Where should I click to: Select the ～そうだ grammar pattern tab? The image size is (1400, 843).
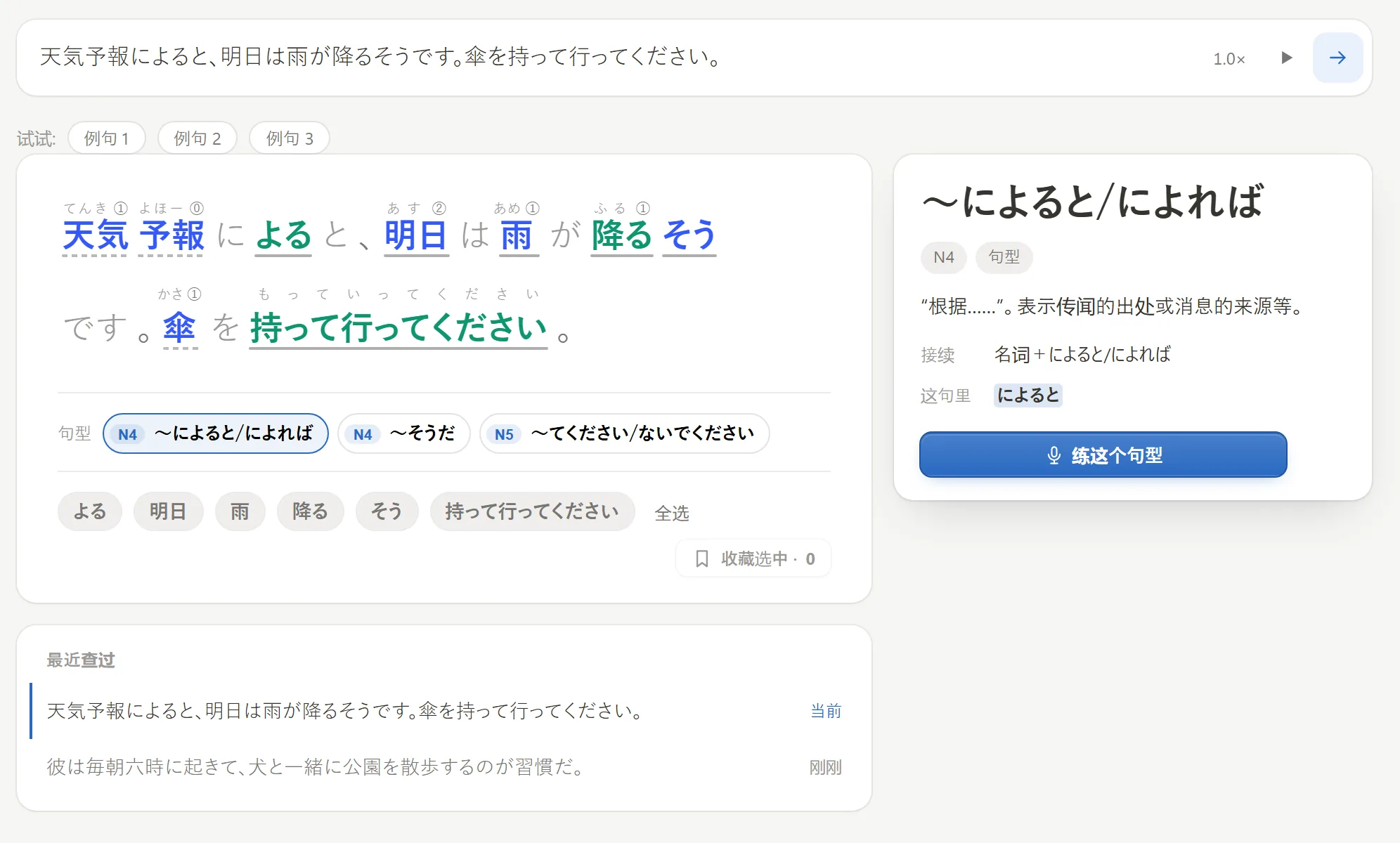(x=403, y=433)
